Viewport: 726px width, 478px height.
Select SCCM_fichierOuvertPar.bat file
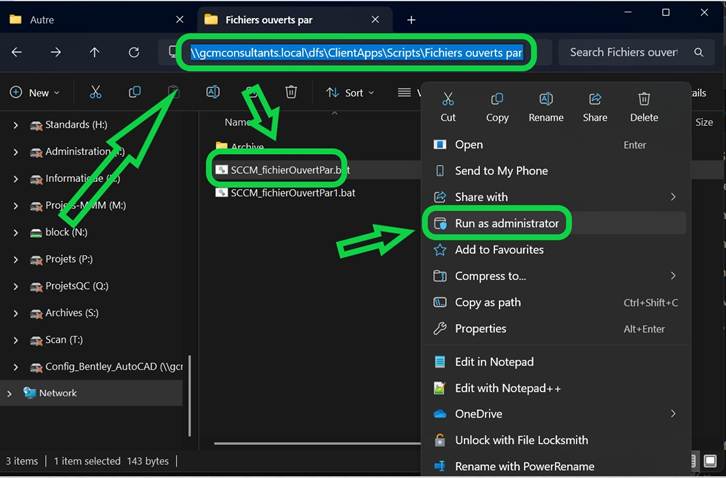pos(290,170)
